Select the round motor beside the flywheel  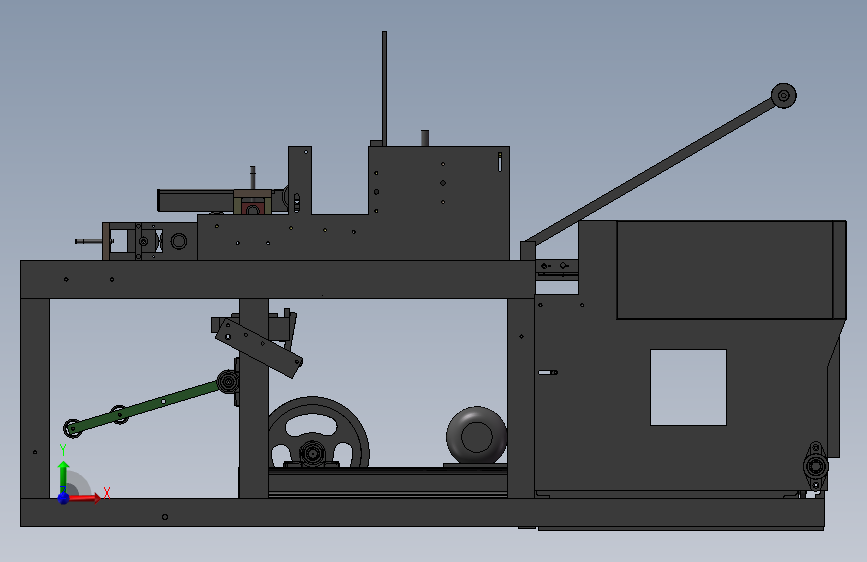pyautogui.click(x=477, y=436)
